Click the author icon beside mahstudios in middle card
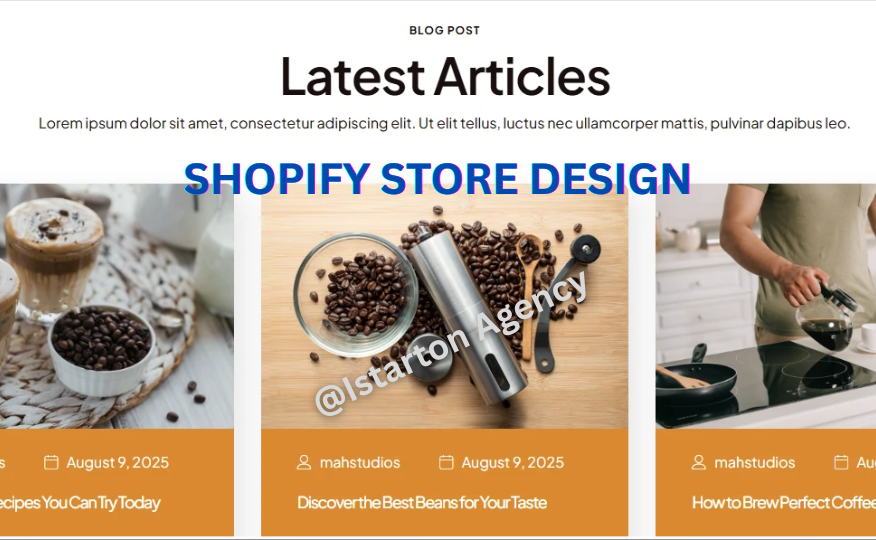This screenshot has height=540, width=876. point(304,462)
